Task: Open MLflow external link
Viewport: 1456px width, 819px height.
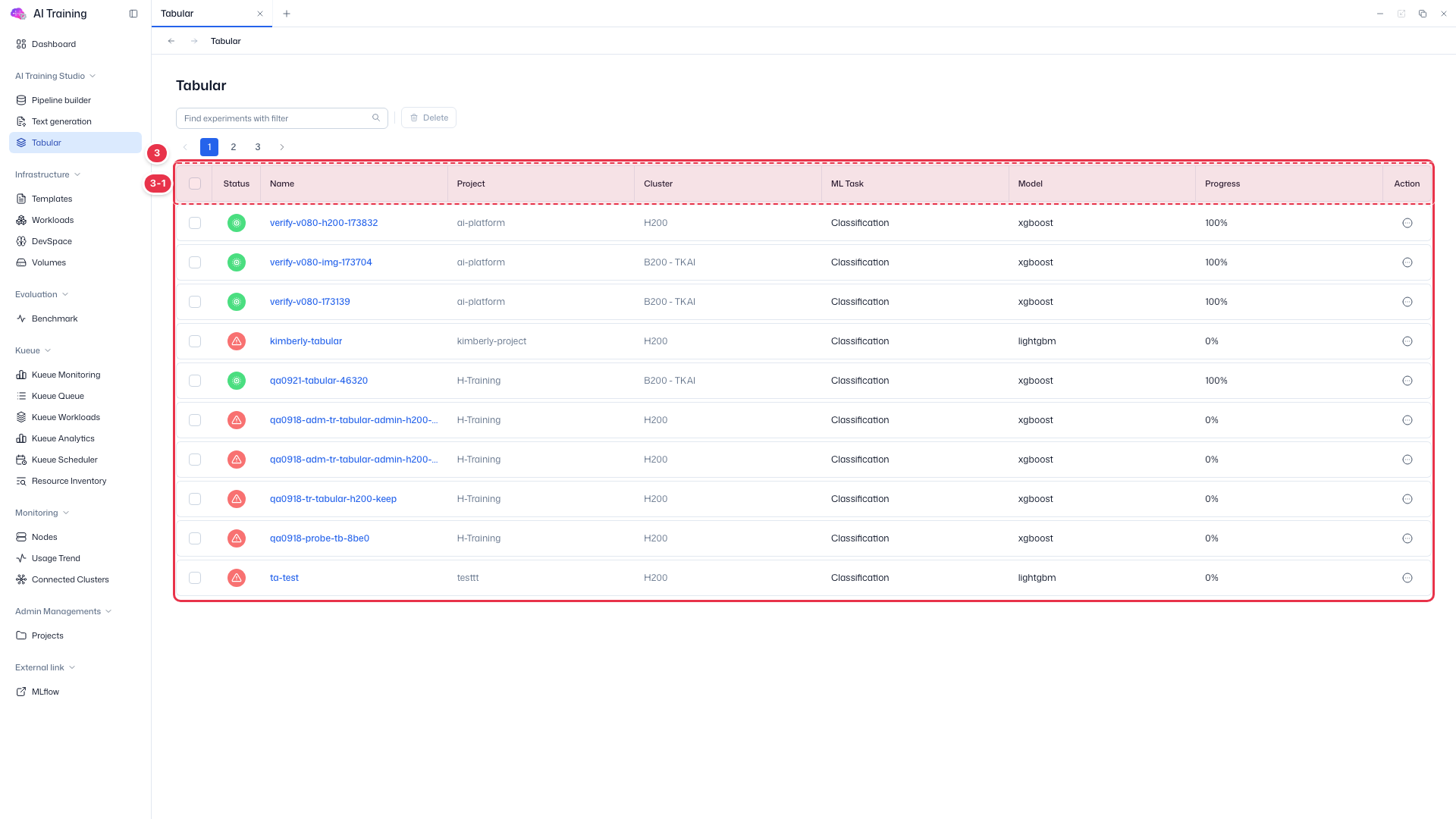Action: tap(45, 692)
